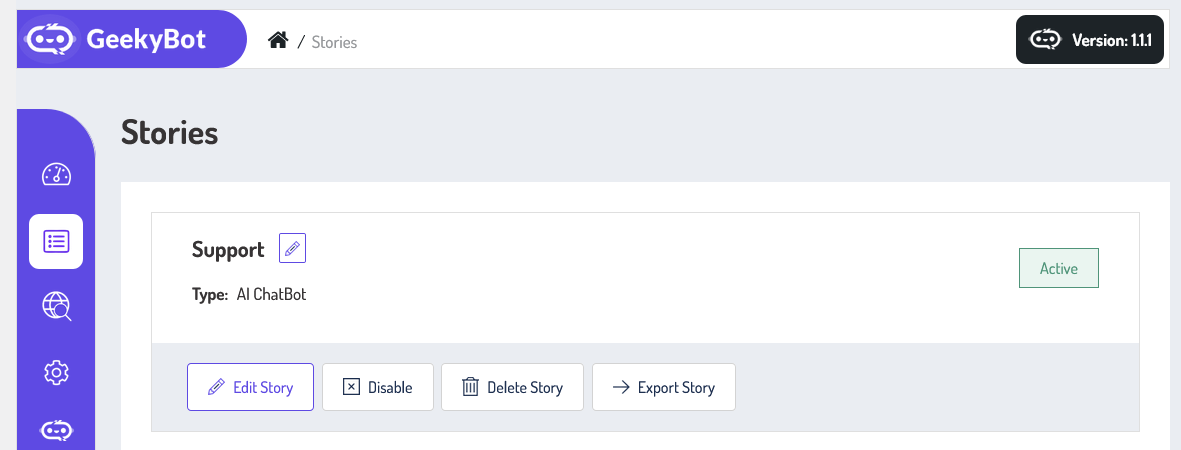Export the Support story
The image size is (1181, 450).
pyautogui.click(x=663, y=387)
